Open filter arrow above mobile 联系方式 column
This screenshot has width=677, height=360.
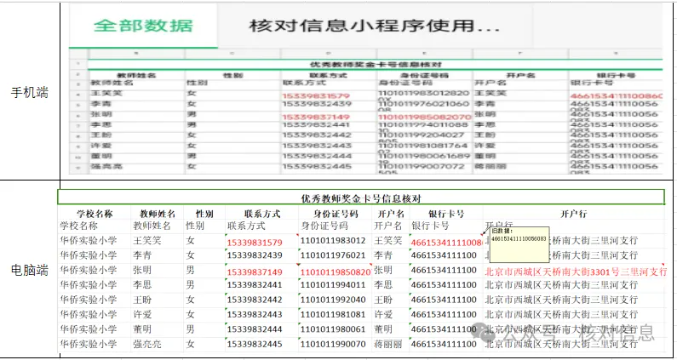click(328, 54)
